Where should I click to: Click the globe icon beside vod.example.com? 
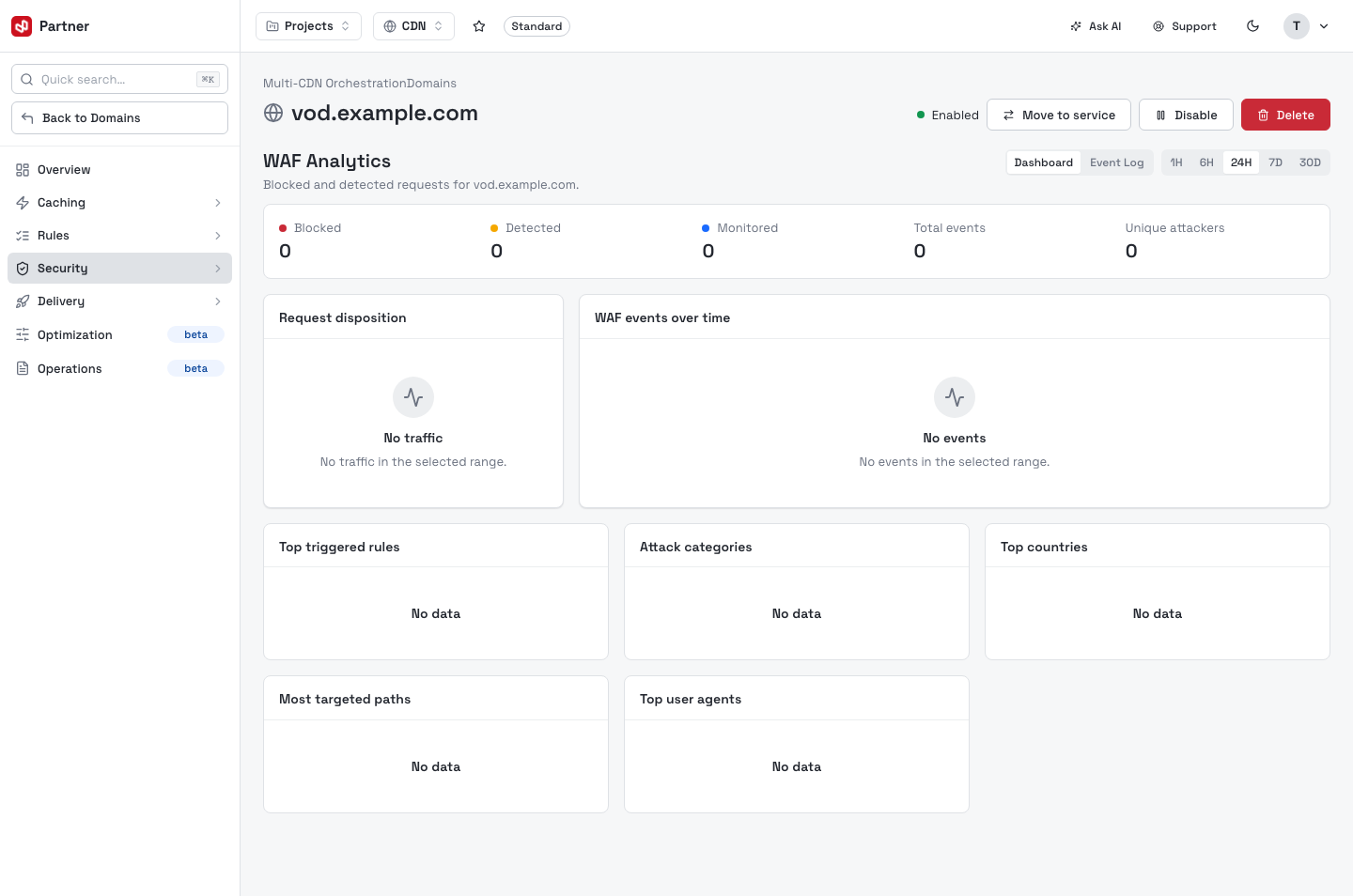273,114
